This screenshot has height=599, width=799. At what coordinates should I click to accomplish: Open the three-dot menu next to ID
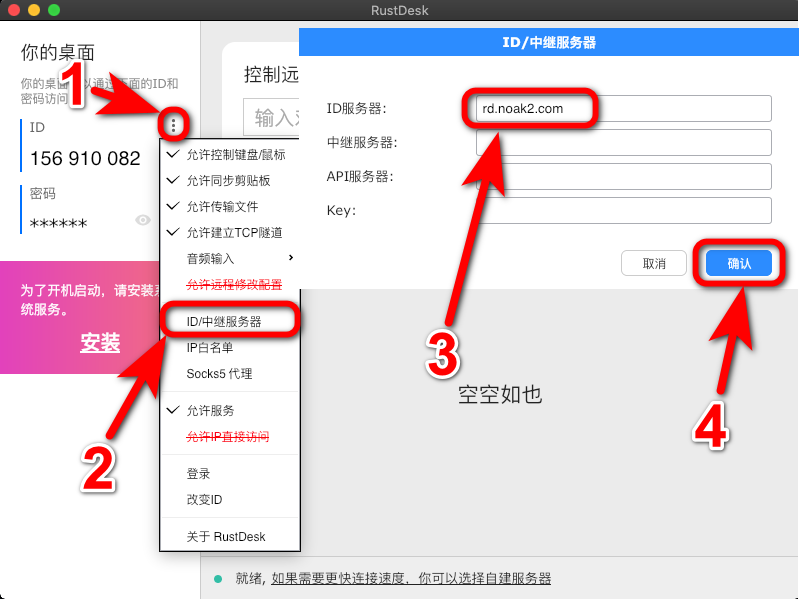(x=174, y=125)
